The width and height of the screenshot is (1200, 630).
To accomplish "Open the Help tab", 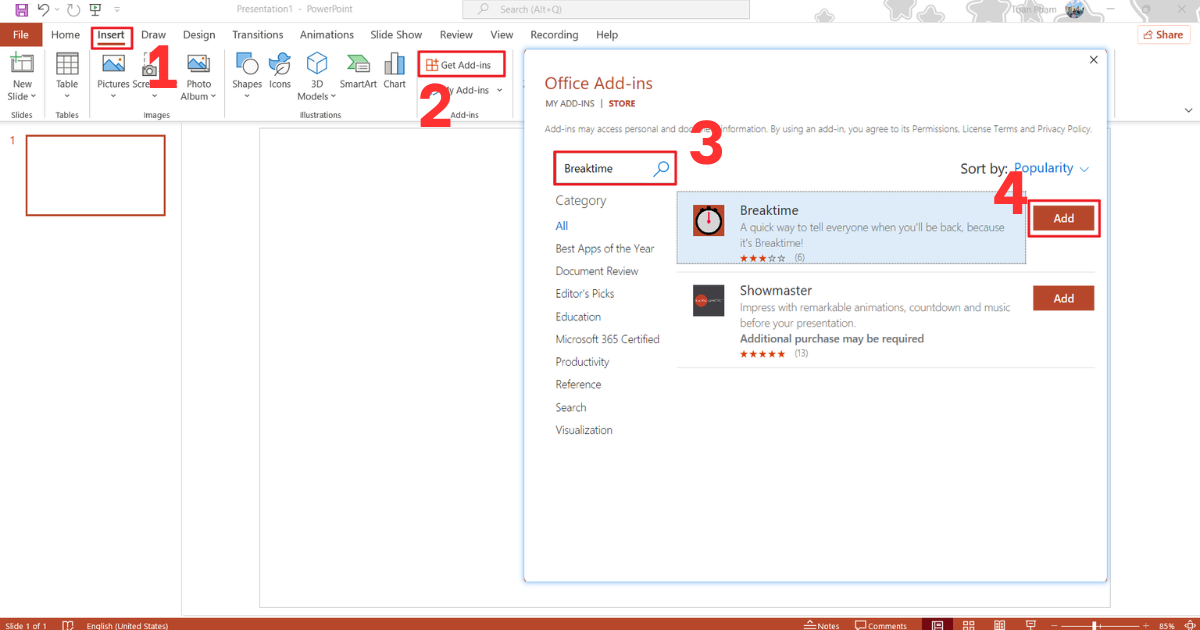I will 607,35.
